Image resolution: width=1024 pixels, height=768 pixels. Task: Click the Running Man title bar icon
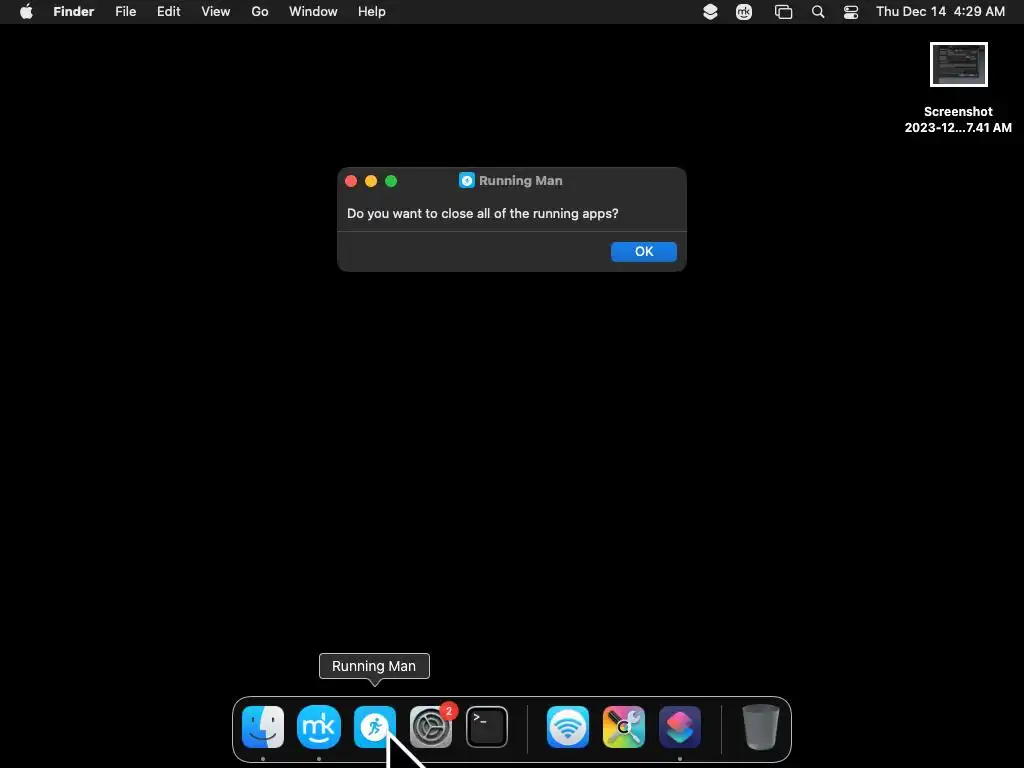point(466,180)
